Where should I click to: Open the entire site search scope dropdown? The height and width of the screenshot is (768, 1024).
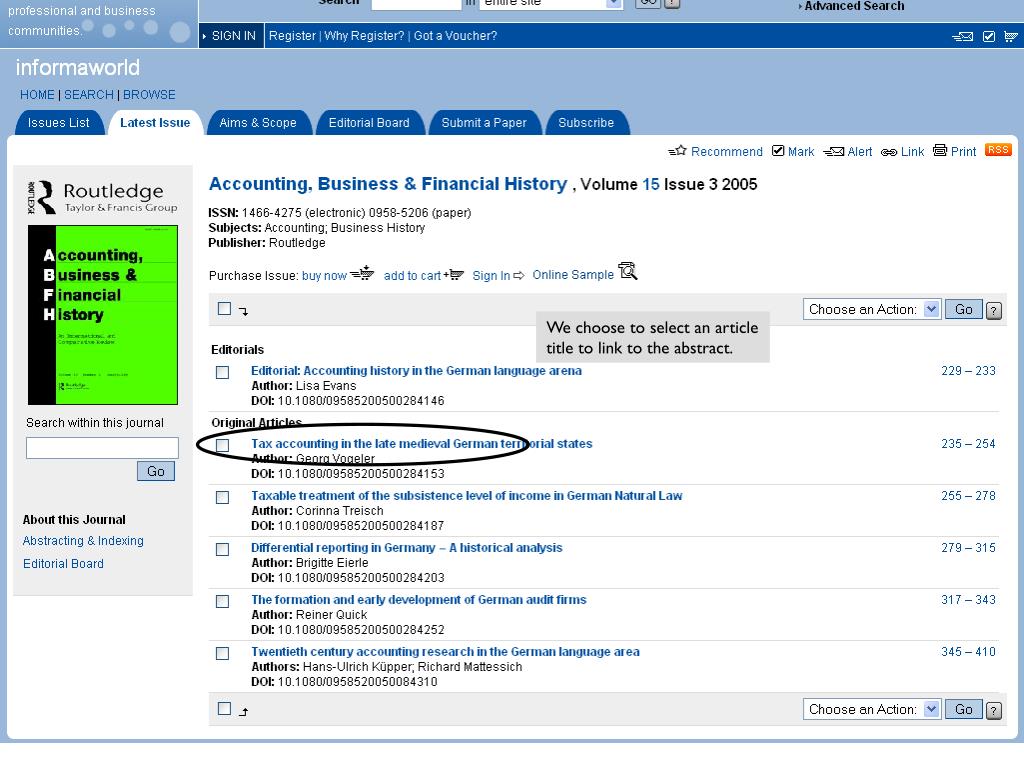pos(551,3)
